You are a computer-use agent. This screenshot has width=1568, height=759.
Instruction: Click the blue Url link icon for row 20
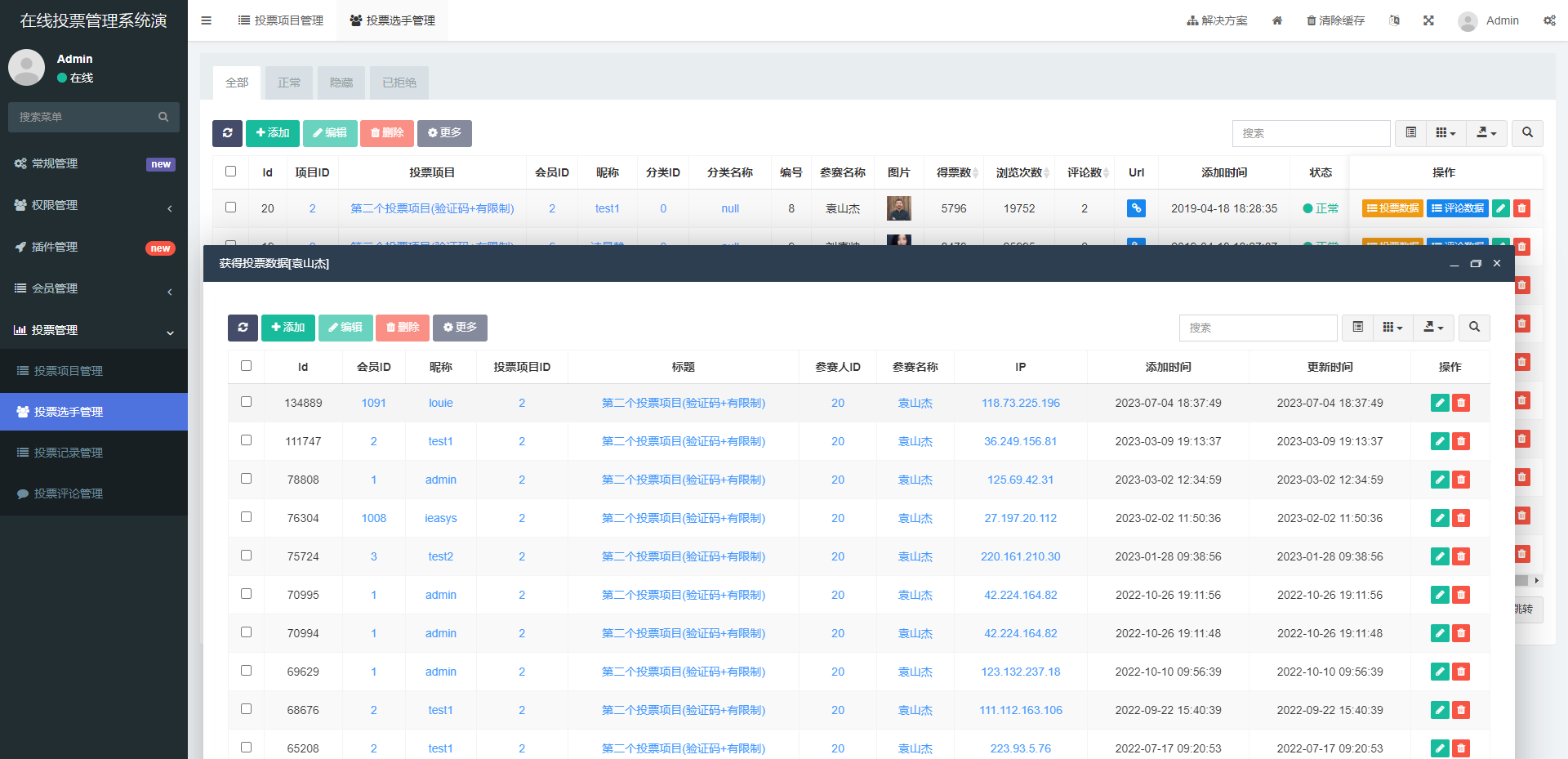coord(1135,208)
